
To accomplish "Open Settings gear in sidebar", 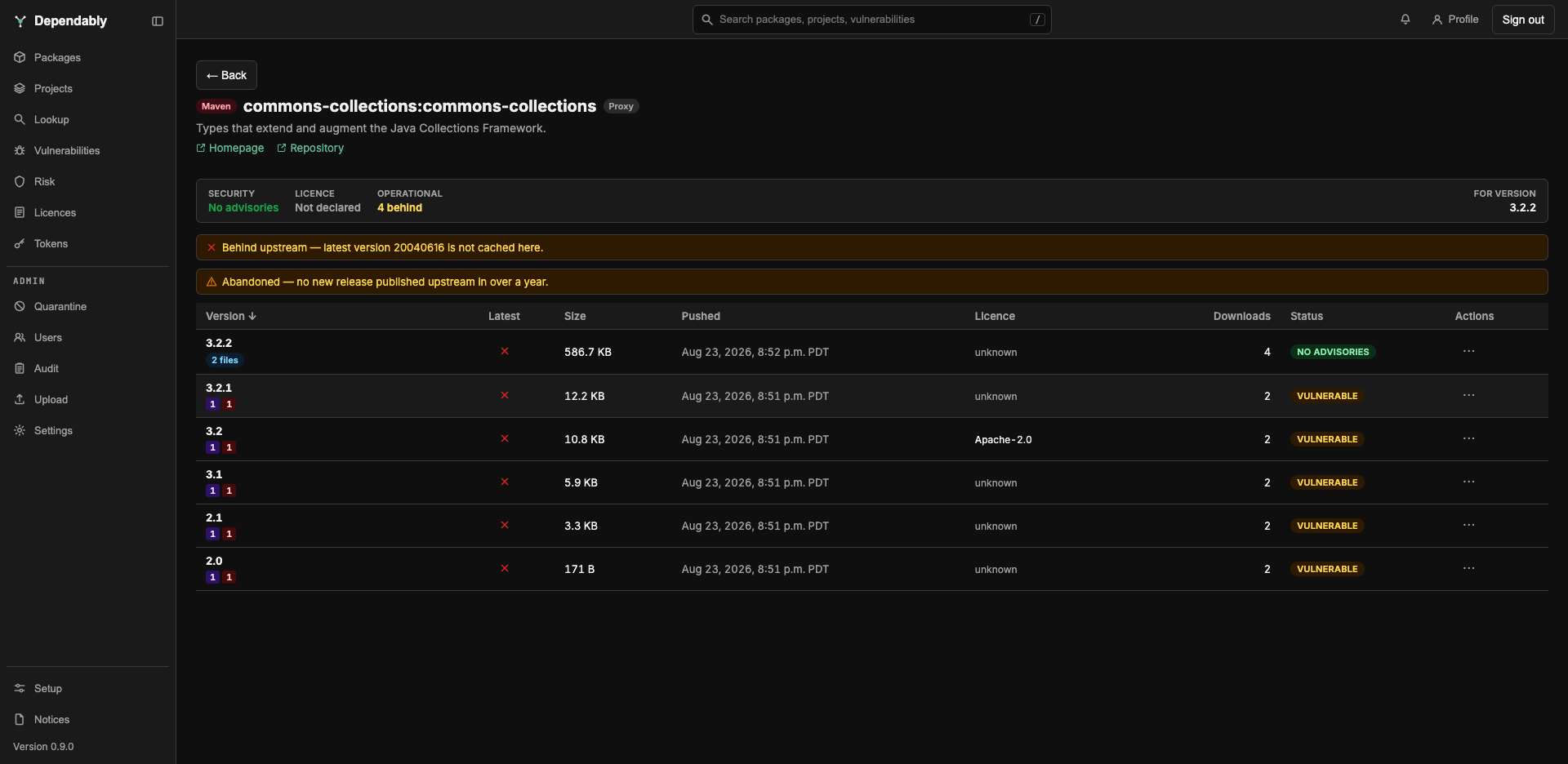I will click(x=20, y=431).
